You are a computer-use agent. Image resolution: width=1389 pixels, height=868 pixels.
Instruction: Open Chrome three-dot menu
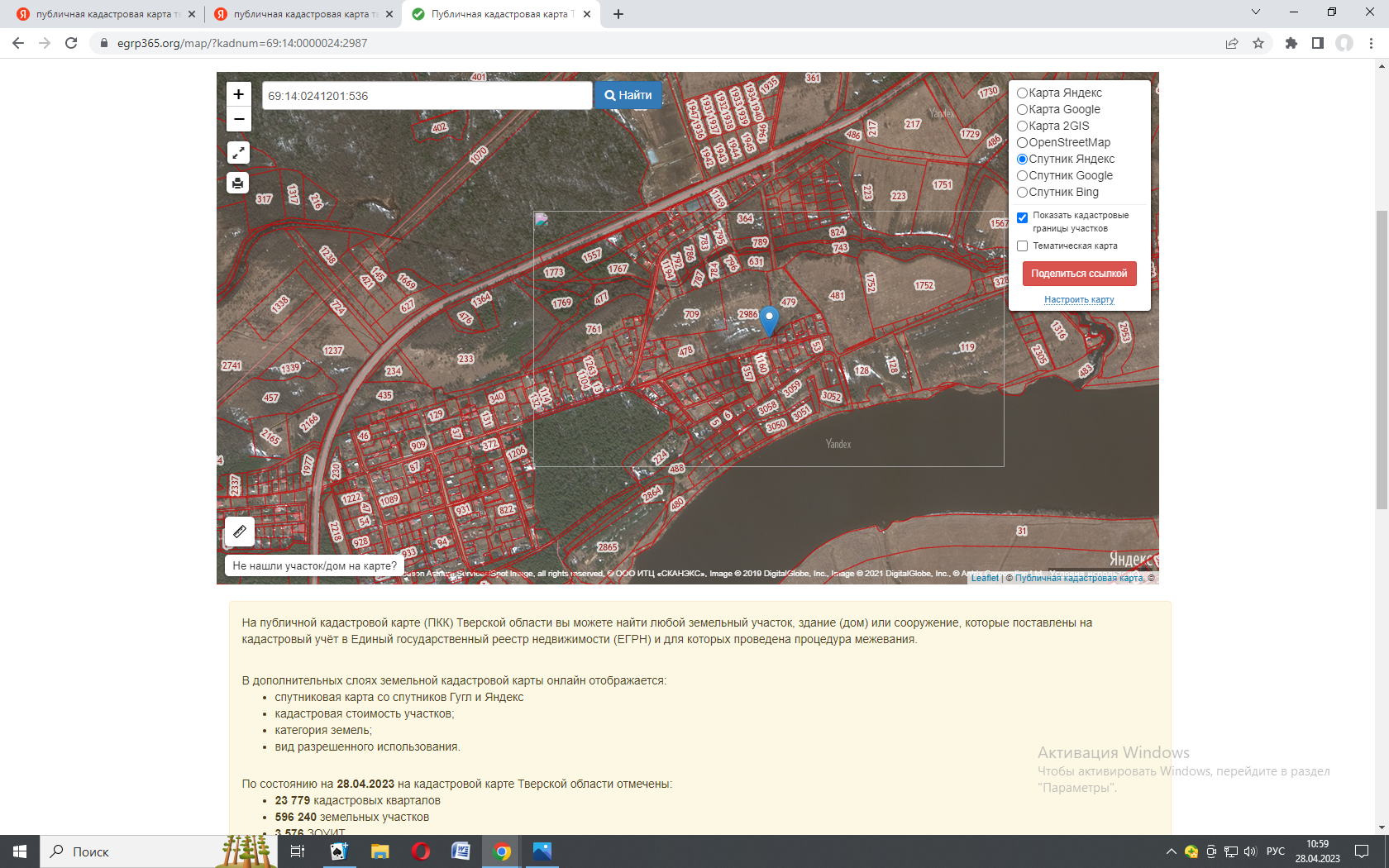coord(1371,43)
